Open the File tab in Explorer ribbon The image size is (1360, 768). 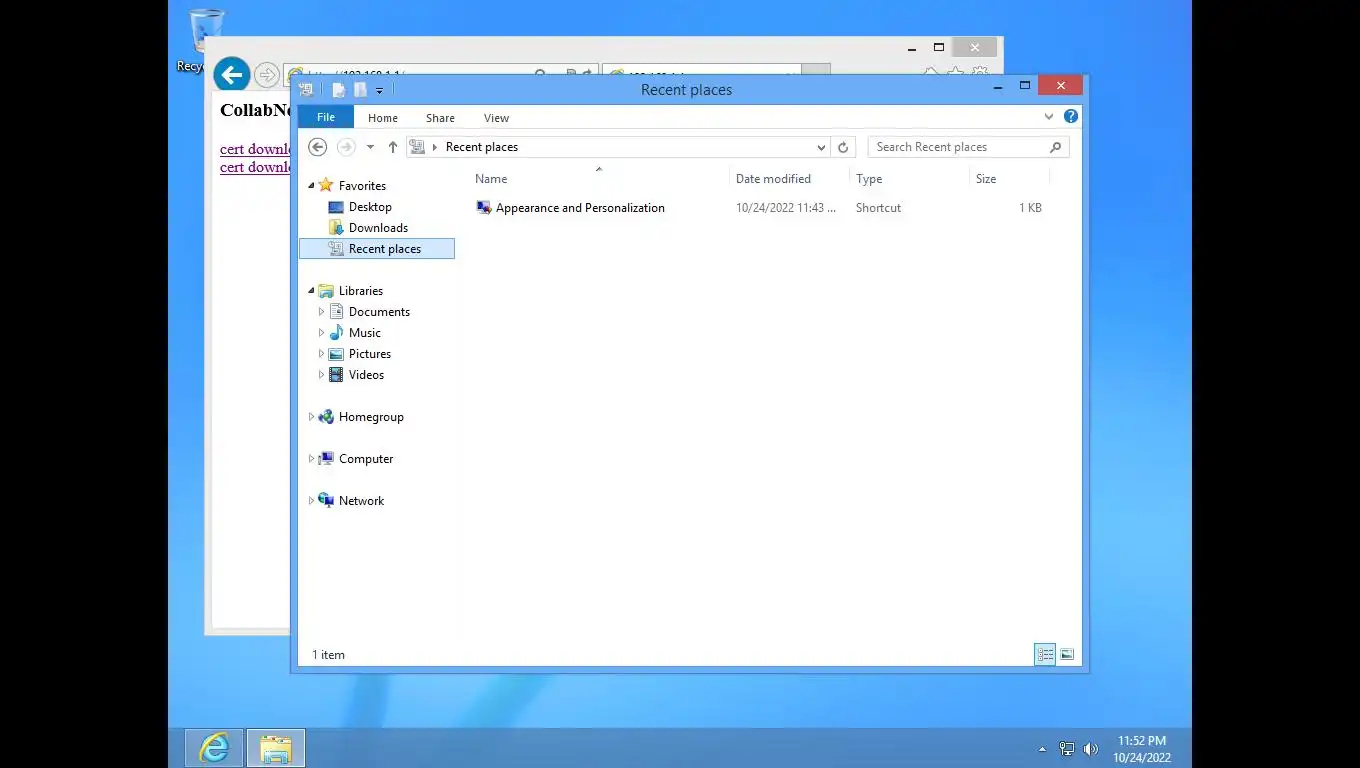tap(326, 117)
